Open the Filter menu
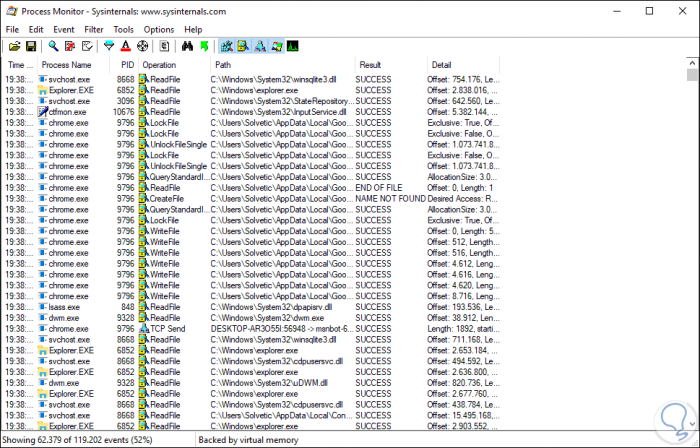 pyautogui.click(x=94, y=29)
